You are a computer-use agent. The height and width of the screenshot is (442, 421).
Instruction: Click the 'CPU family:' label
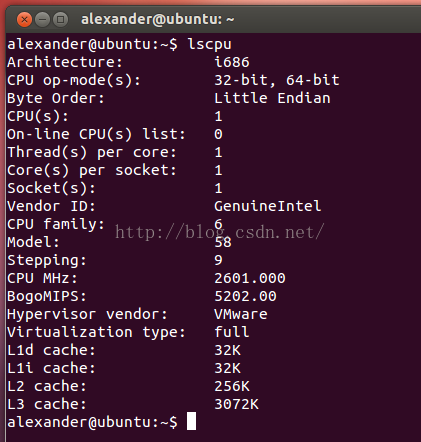pos(56,224)
